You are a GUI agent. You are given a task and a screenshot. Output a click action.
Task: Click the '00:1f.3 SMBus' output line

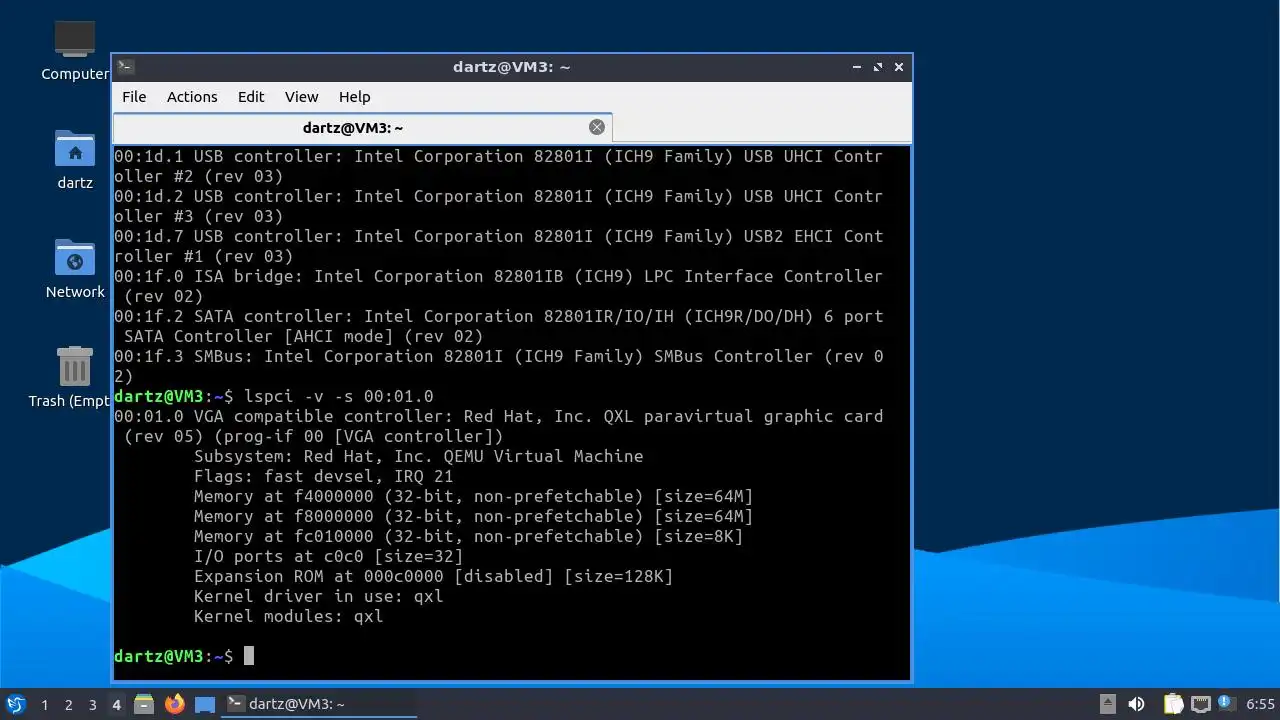coord(498,366)
